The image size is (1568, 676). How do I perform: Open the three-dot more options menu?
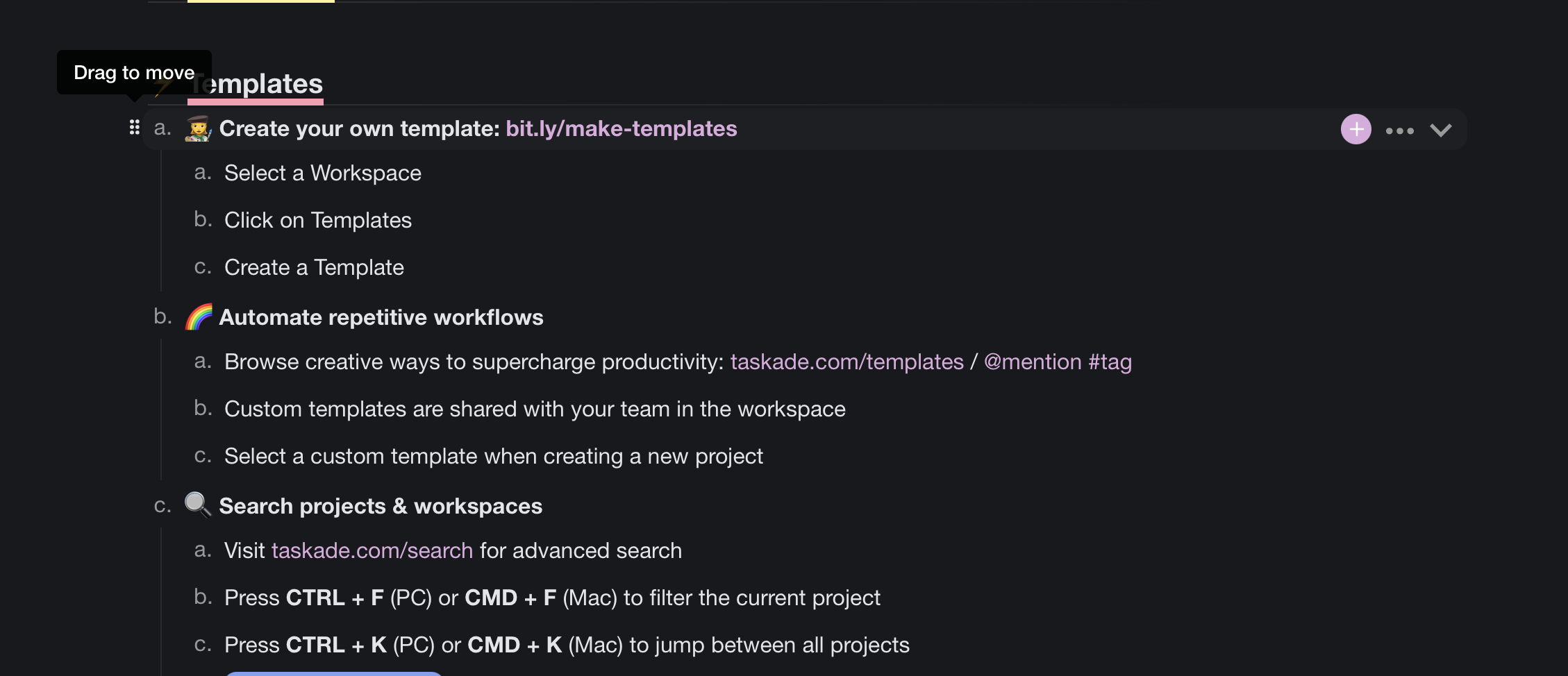(x=1399, y=130)
